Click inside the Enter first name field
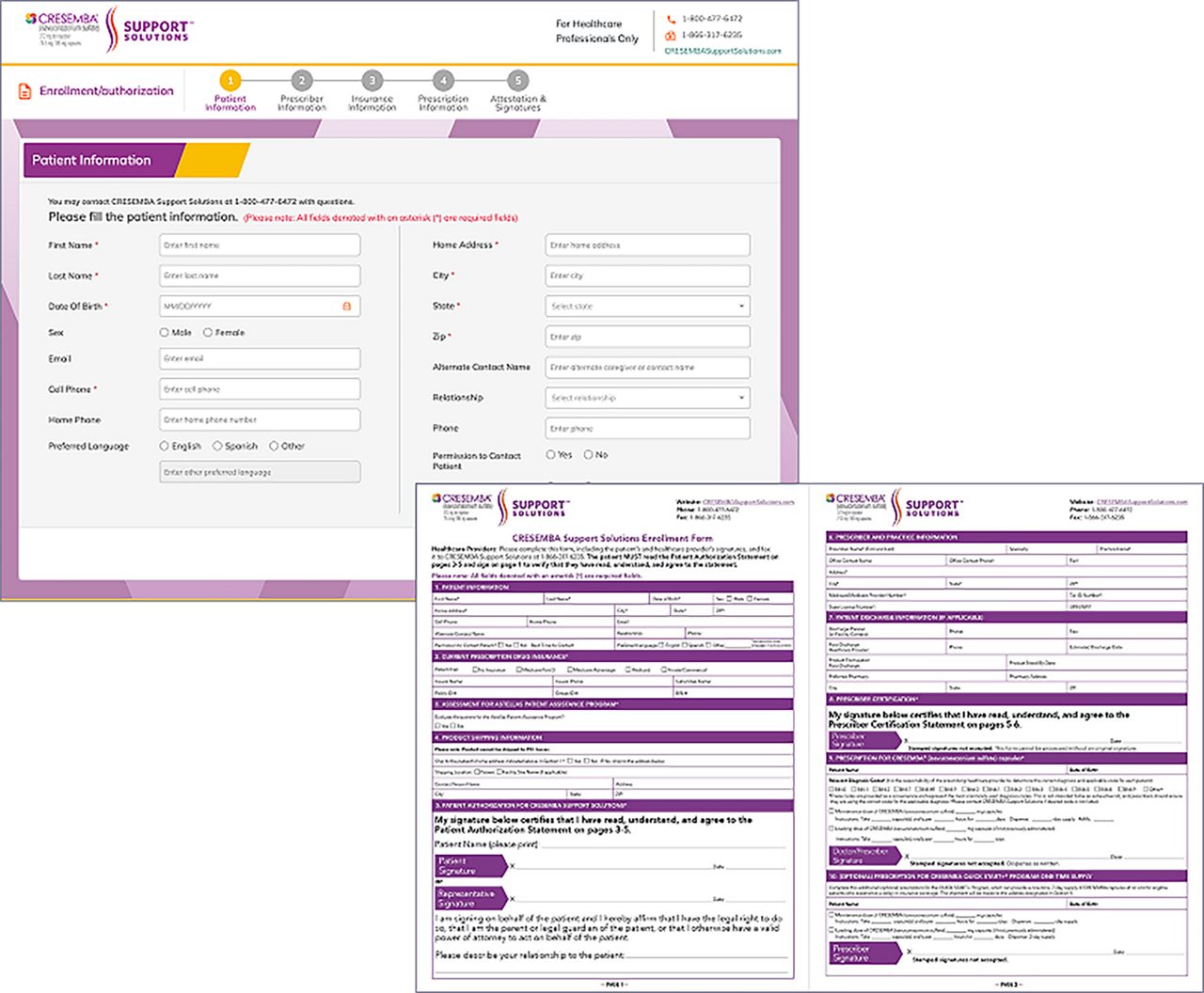Viewport: 1204px width, 993px height. pos(259,244)
